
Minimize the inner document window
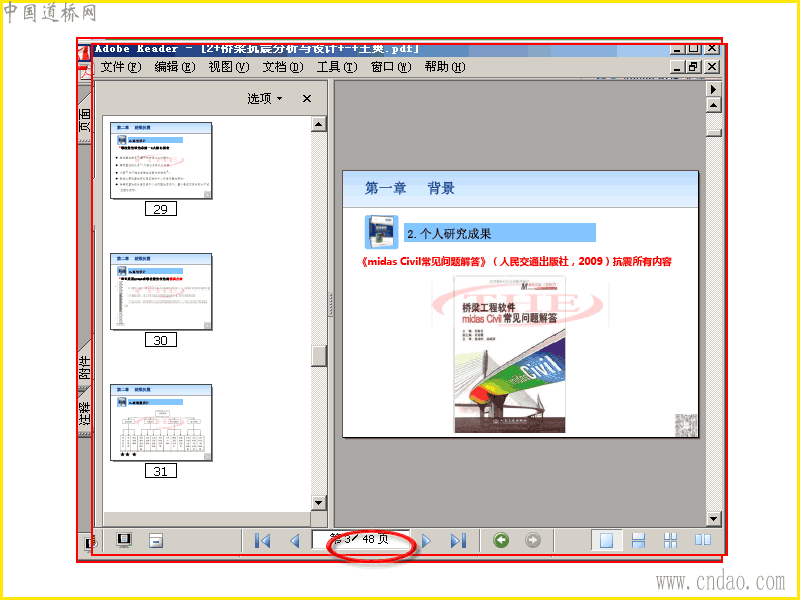pyautogui.click(x=677, y=67)
